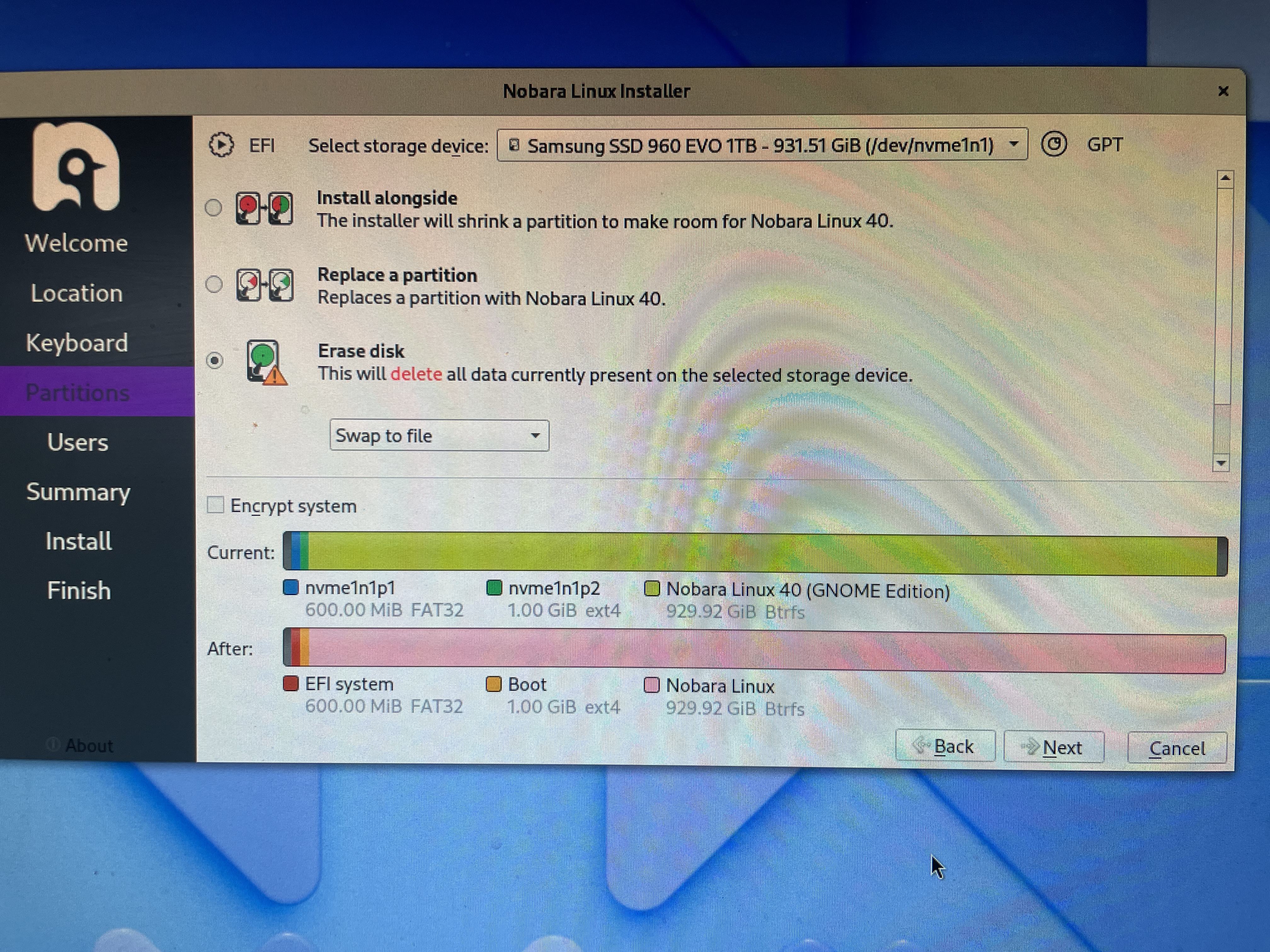
Task: Click the Next button
Action: pos(1054,747)
